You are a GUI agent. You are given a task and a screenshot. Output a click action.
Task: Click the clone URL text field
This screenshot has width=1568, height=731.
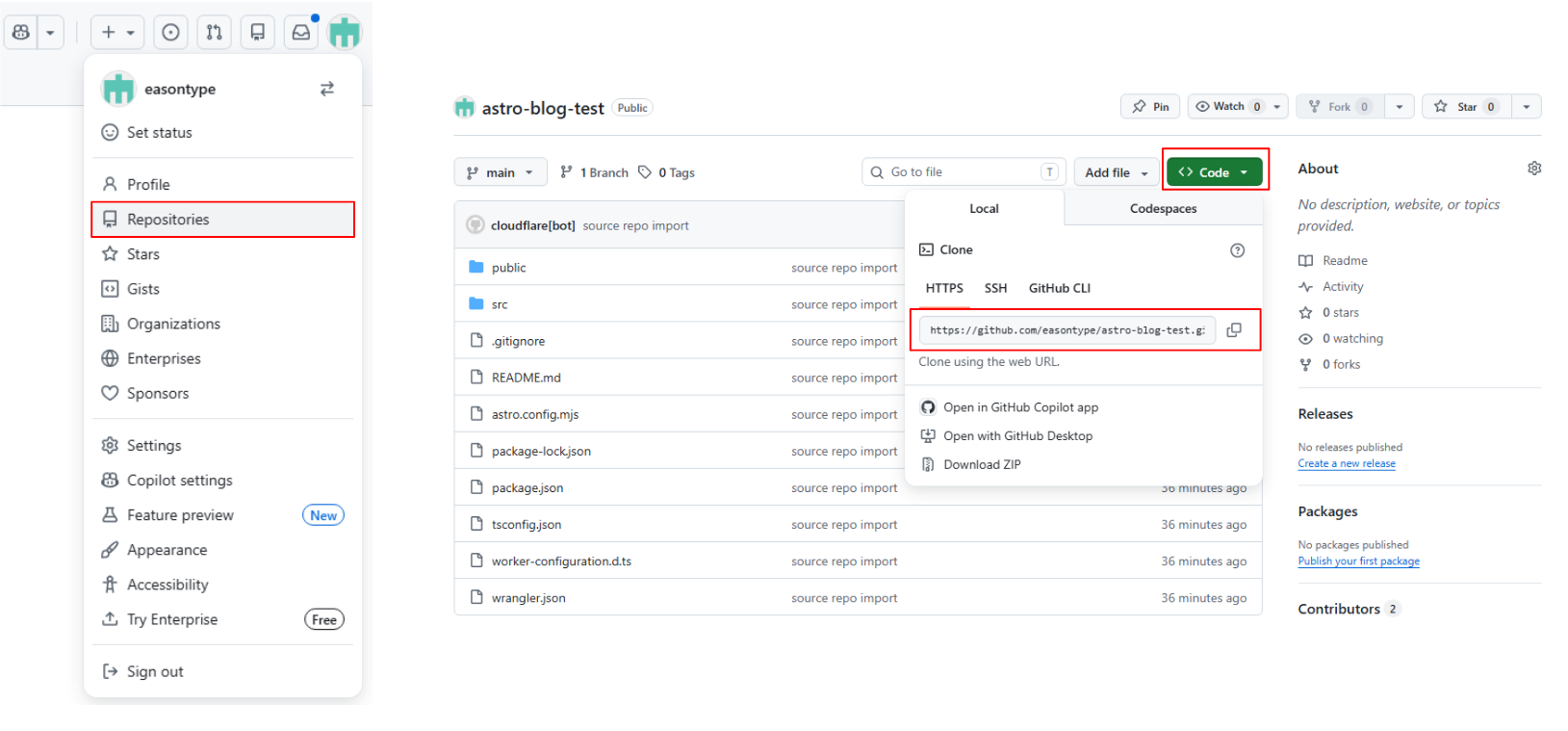click(1067, 330)
